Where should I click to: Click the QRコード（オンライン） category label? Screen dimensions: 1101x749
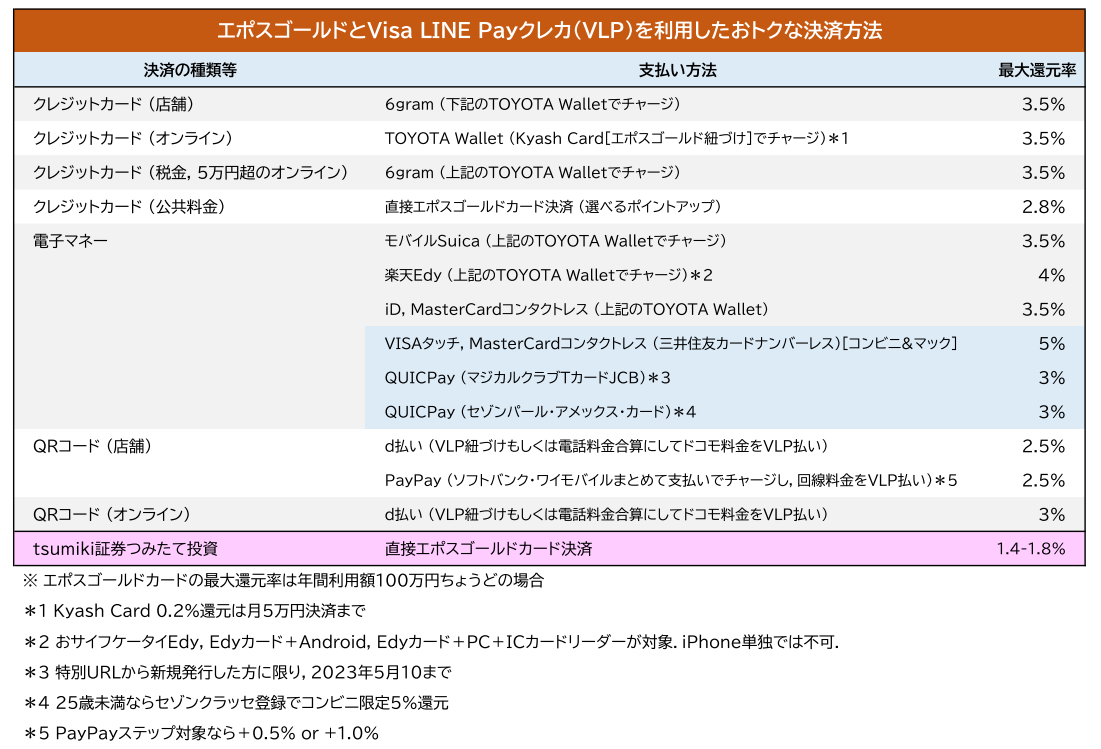(112, 515)
